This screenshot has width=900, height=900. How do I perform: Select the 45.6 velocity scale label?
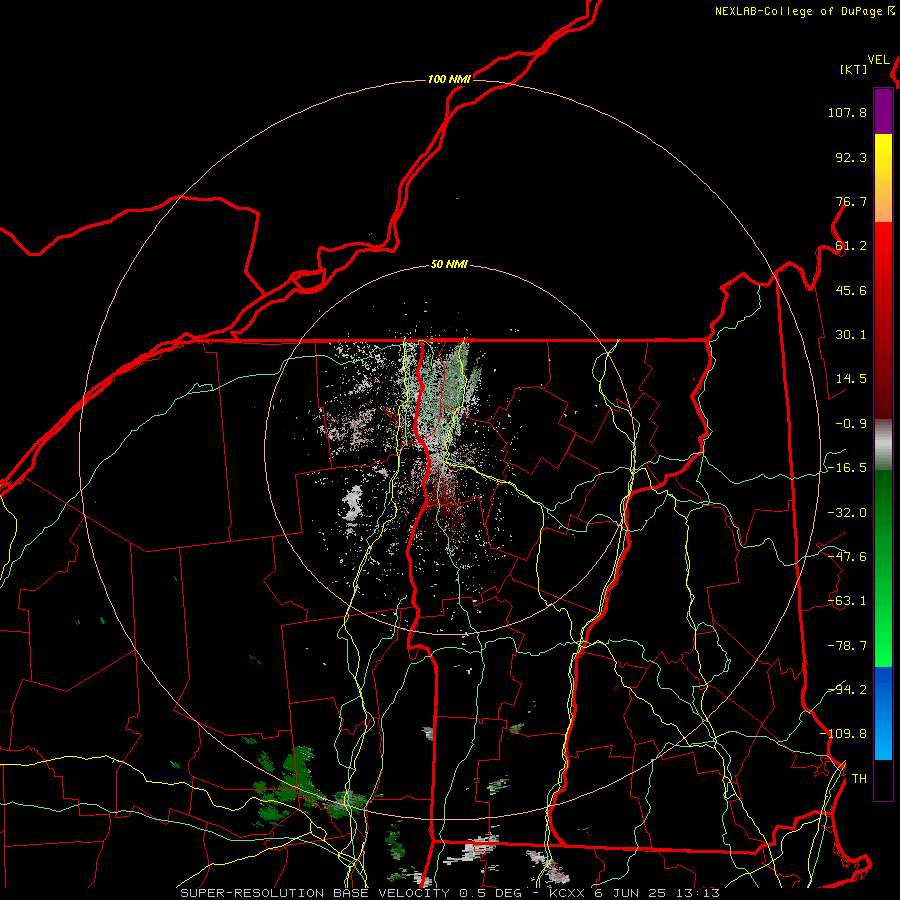(851, 290)
